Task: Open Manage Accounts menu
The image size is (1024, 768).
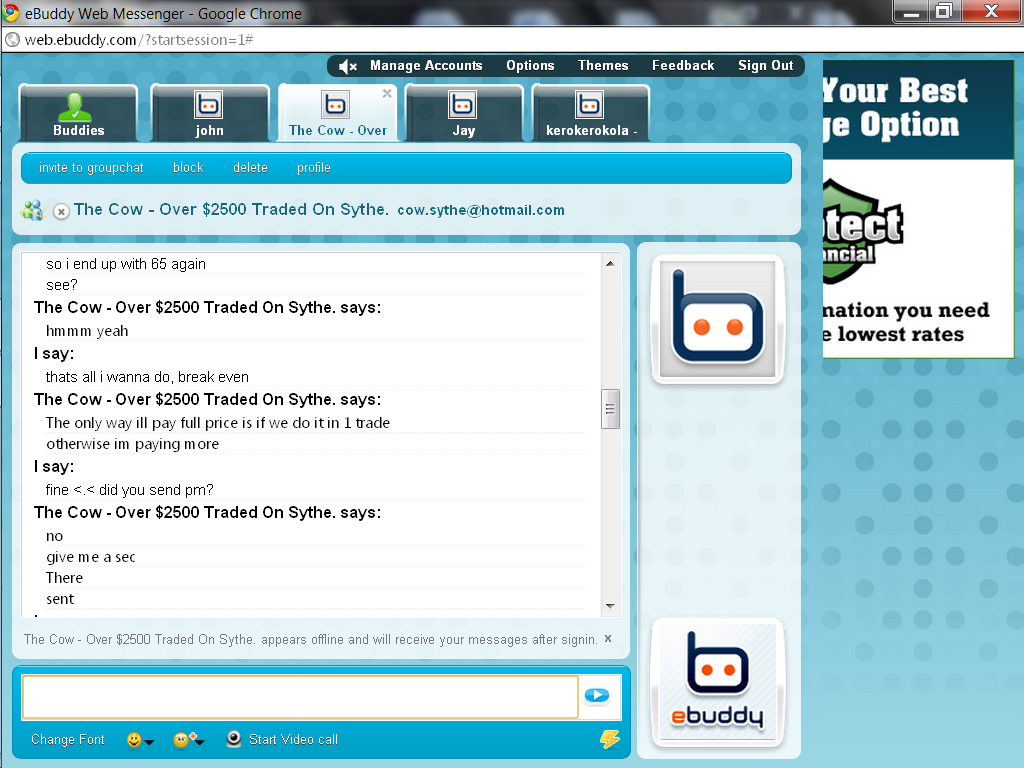Action: 426,65
